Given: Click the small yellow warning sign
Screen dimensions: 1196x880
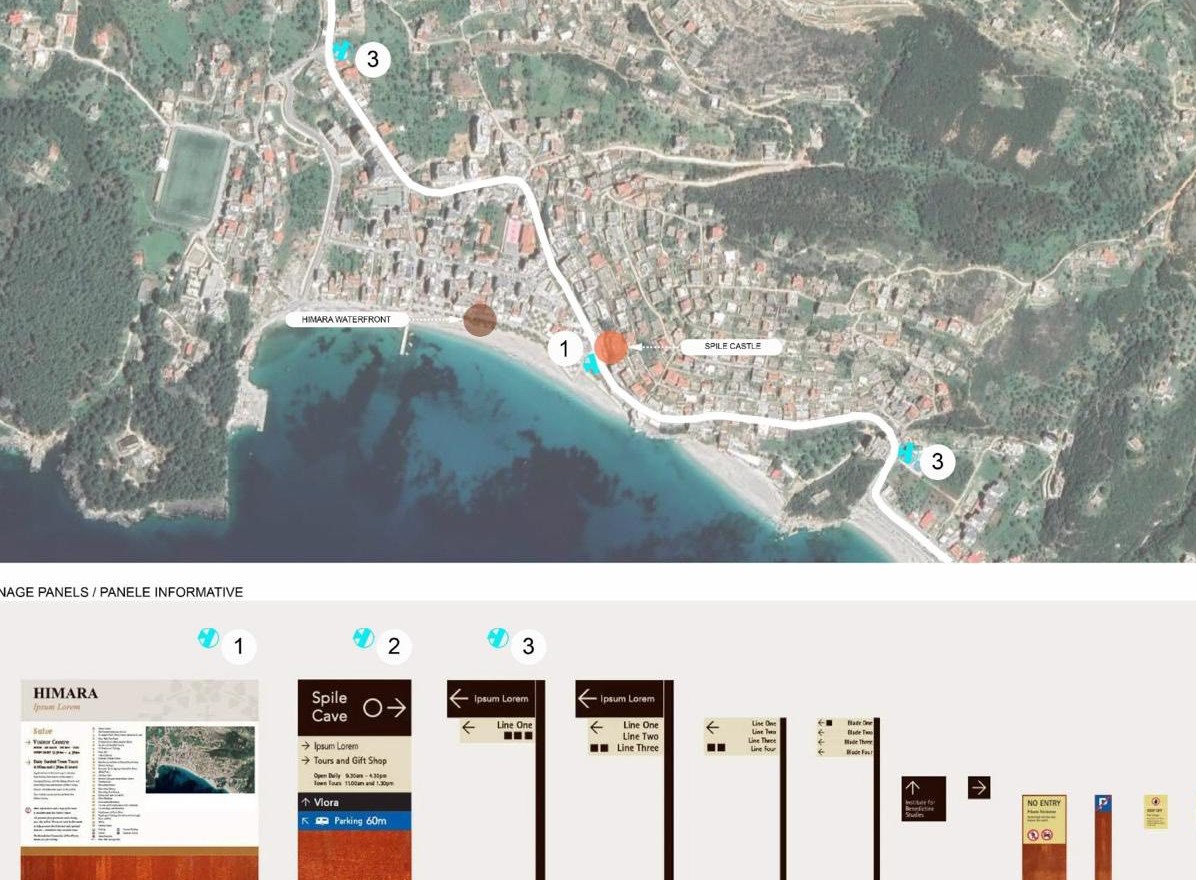Looking at the screenshot, I should 1155,811.
